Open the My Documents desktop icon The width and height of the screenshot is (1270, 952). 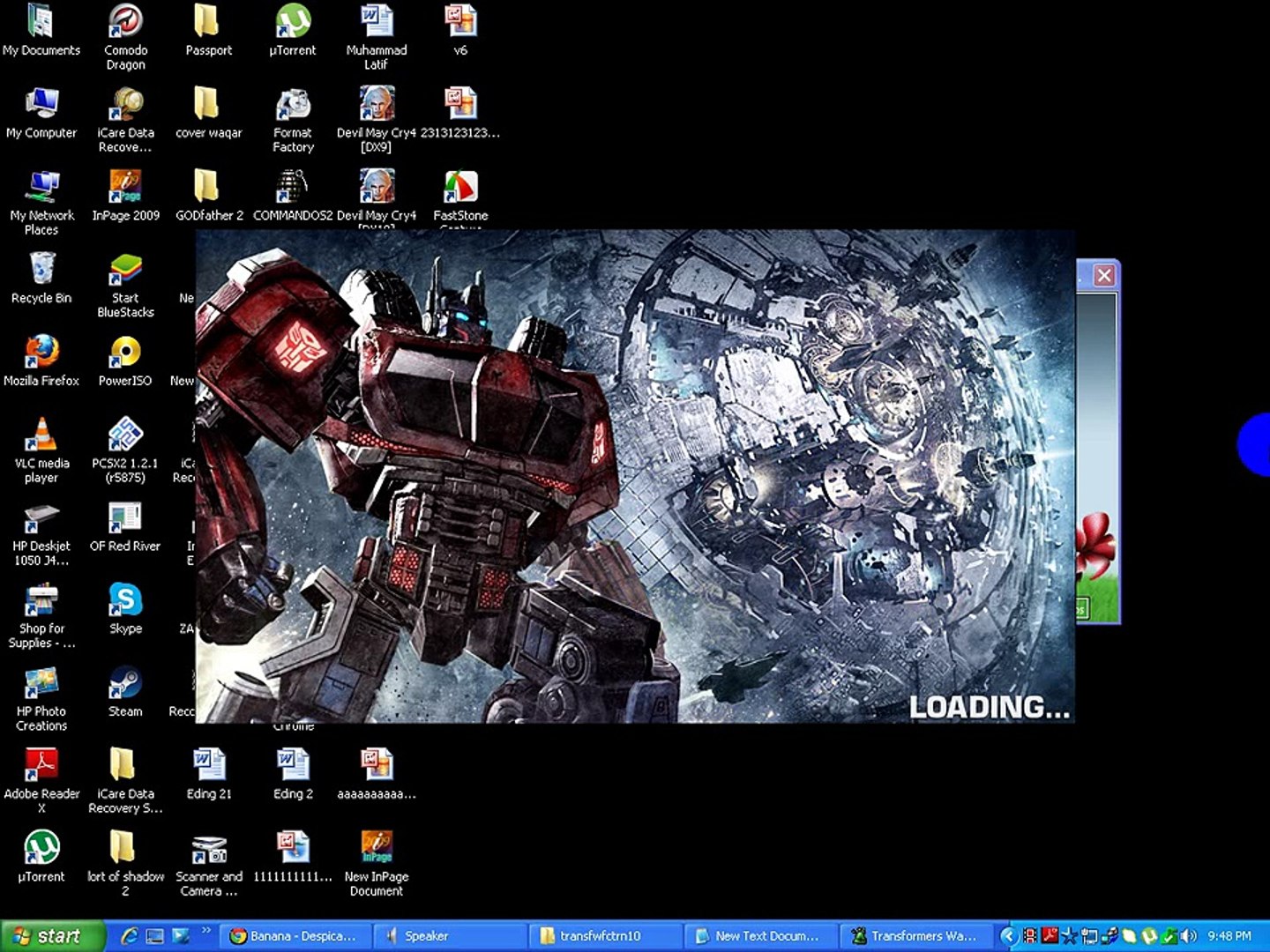(x=41, y=30)
